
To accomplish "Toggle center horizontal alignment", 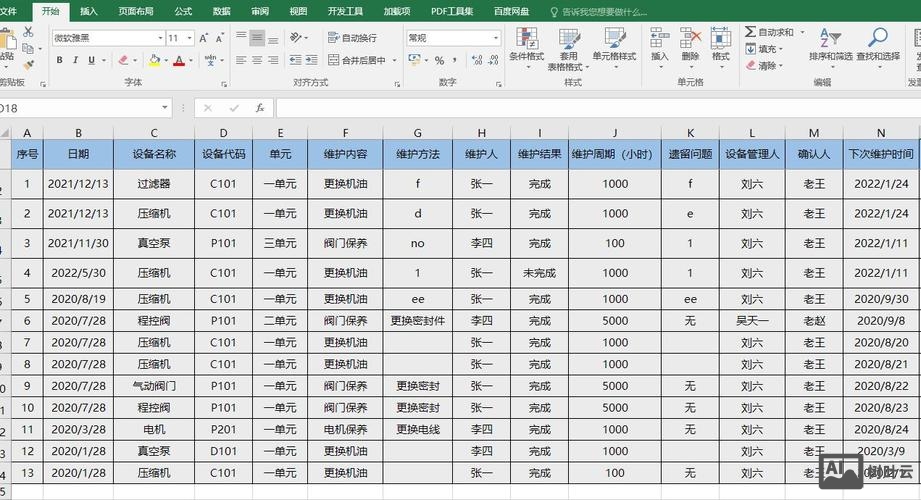I will coord(257,60).
